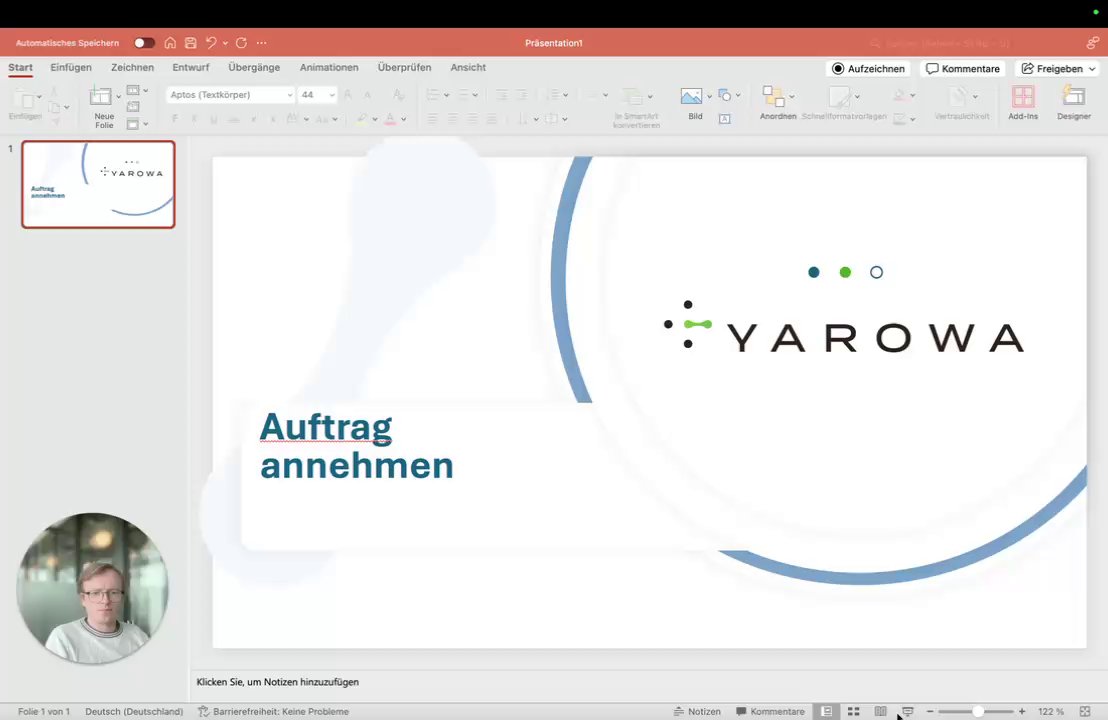
Task: Click the Home icon in title bar
Action: pos(170,43)
